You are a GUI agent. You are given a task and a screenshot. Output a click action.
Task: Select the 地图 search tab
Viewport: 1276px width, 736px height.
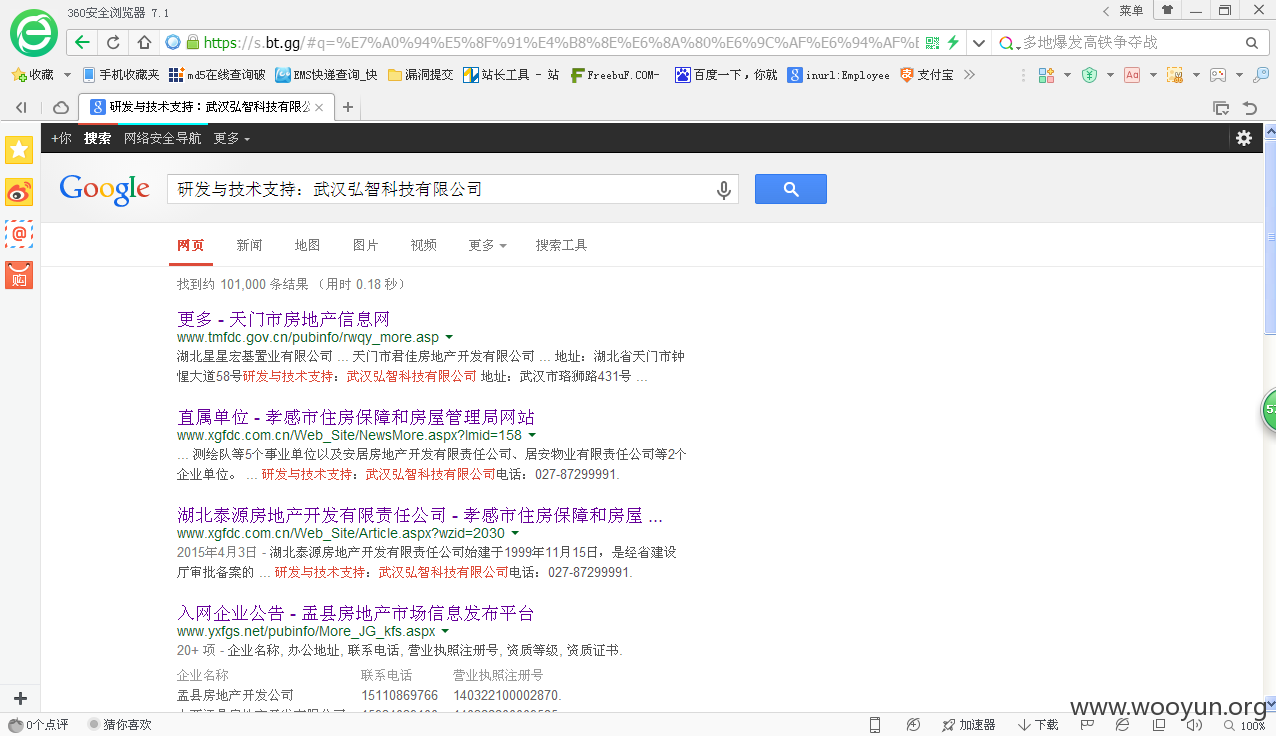click(307, 245)
